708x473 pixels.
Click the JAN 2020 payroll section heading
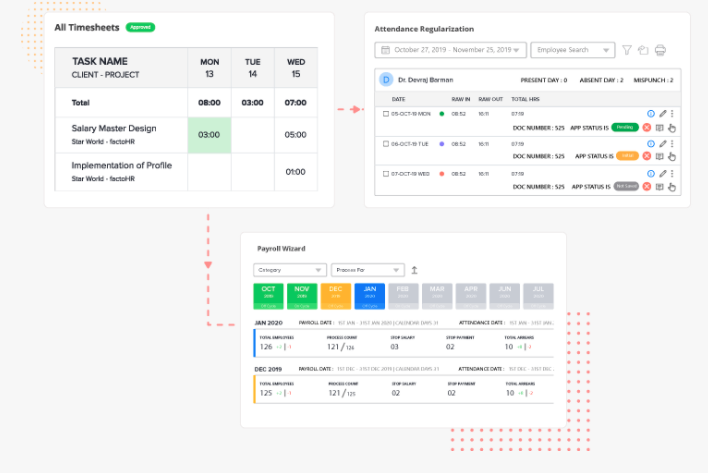point(268,323)
